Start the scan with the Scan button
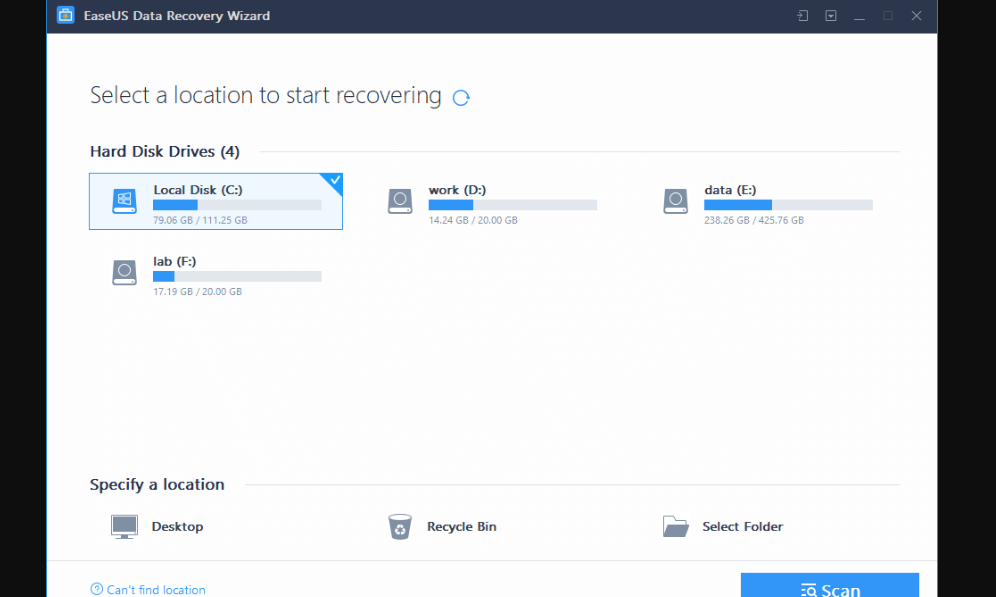Image resolution: width=996 pixels, height=597 pixels. pyautogui.click(x=829, y=589)
